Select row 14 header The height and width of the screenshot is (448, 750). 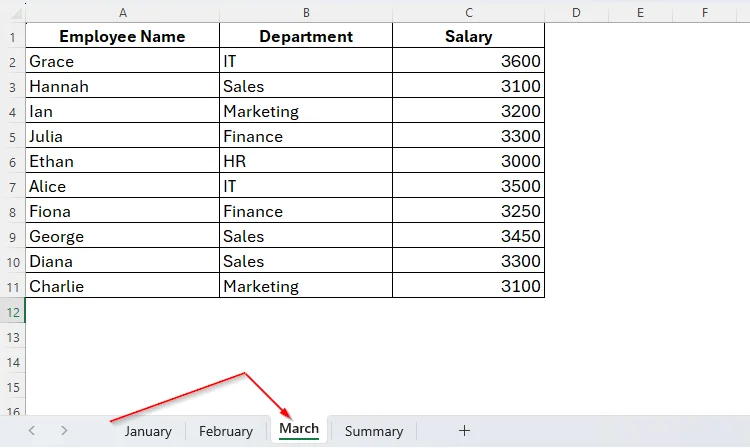coord(12,362)
